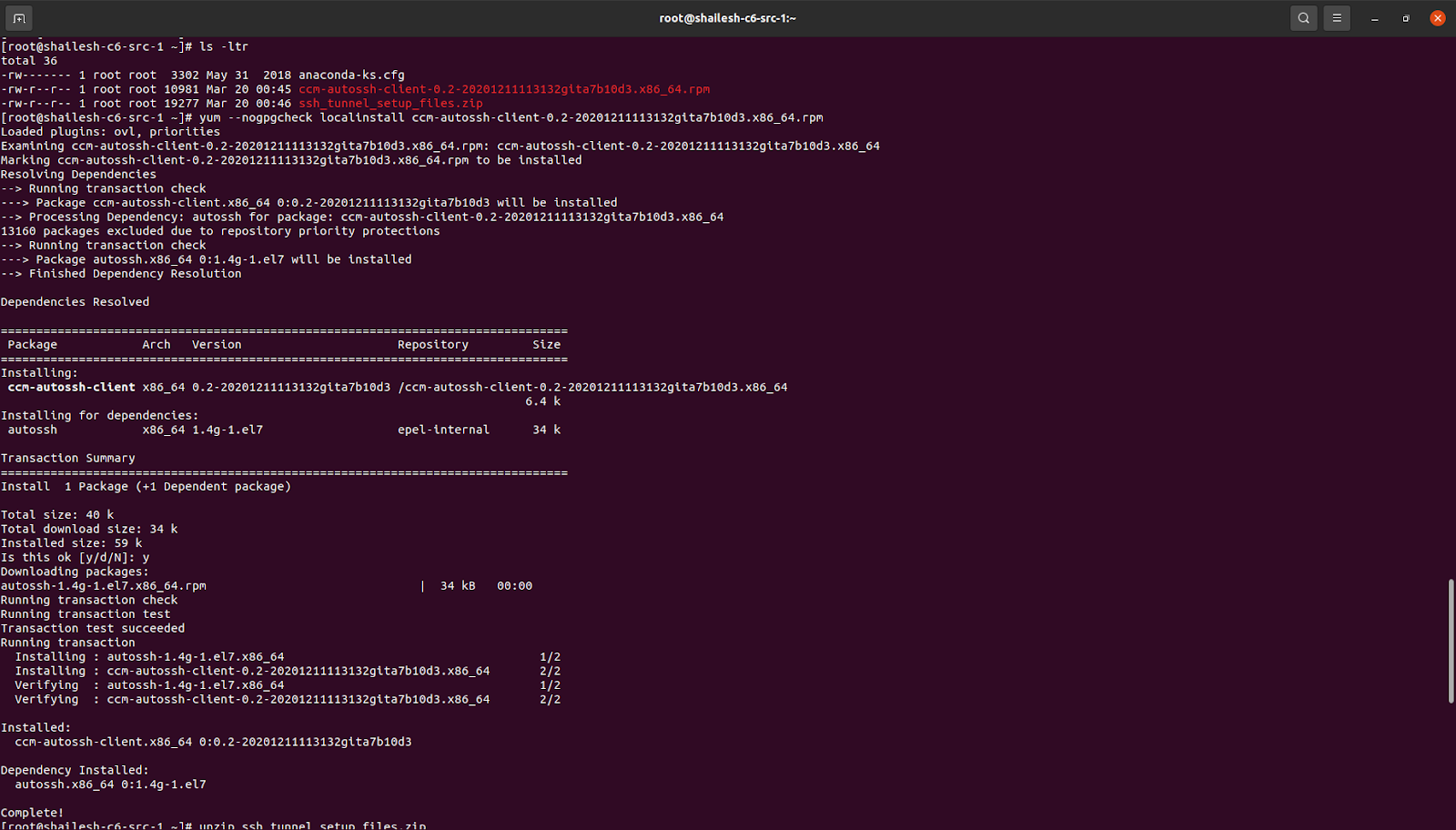The image size is (1456, 830).
Task: Open the terminal hamburger menu
Action: [1337, 17]
